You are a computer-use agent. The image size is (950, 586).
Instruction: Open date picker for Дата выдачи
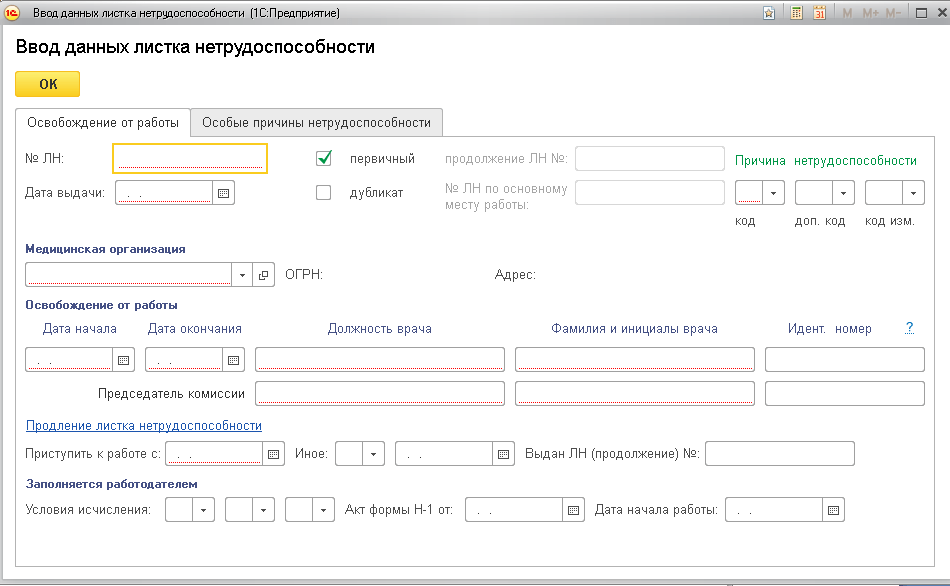point(224,193)
